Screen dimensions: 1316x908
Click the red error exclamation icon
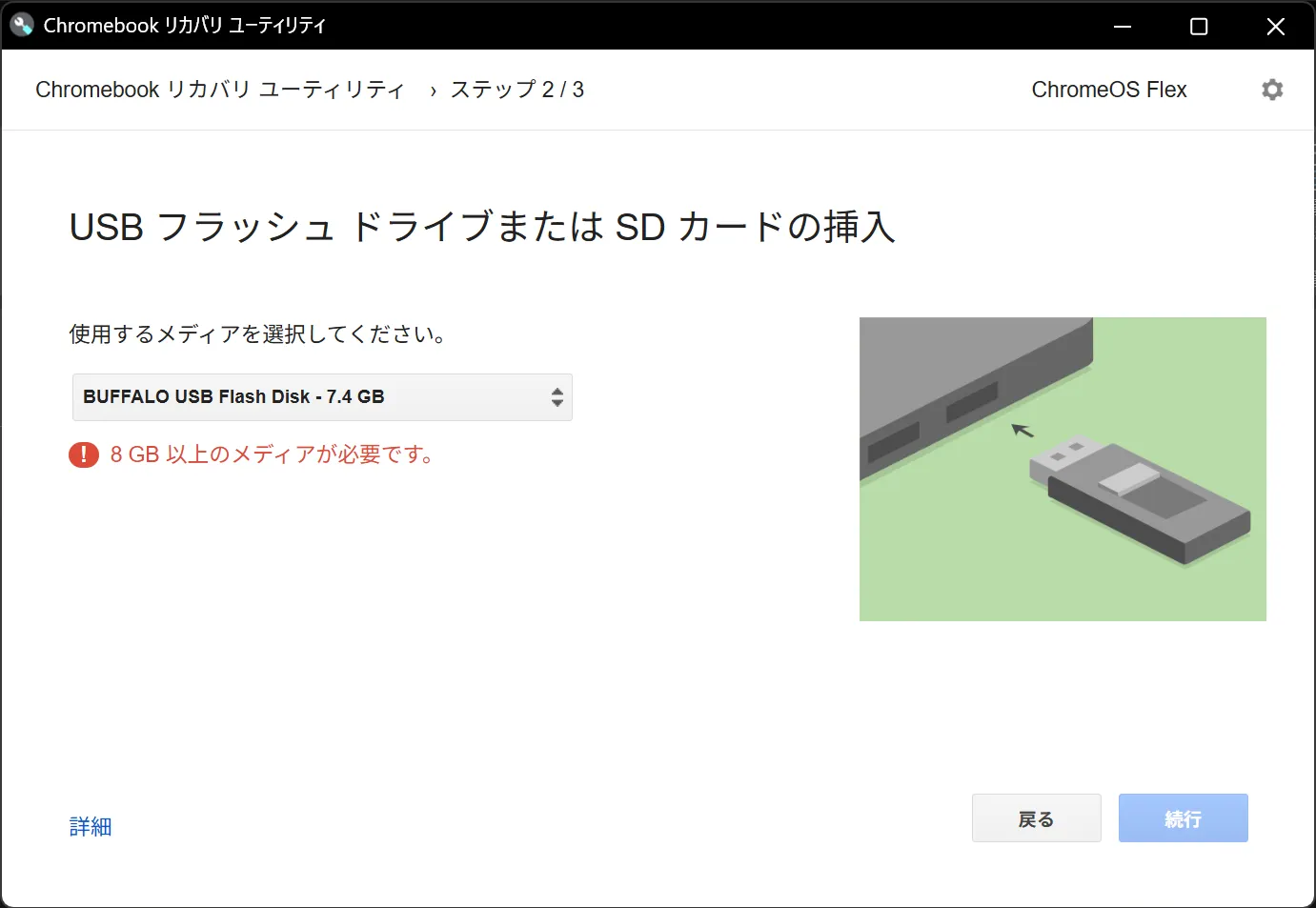[x=83, y=454]
